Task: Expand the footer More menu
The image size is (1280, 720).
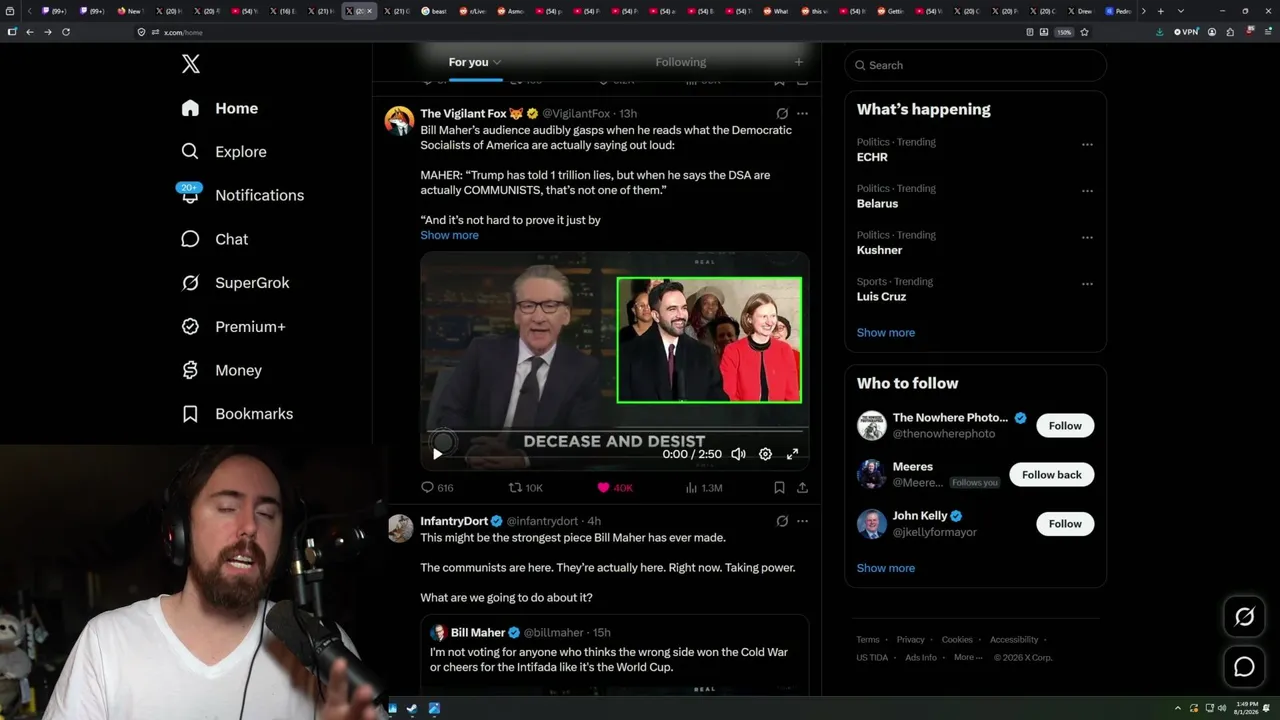Action: coord(967,657)
